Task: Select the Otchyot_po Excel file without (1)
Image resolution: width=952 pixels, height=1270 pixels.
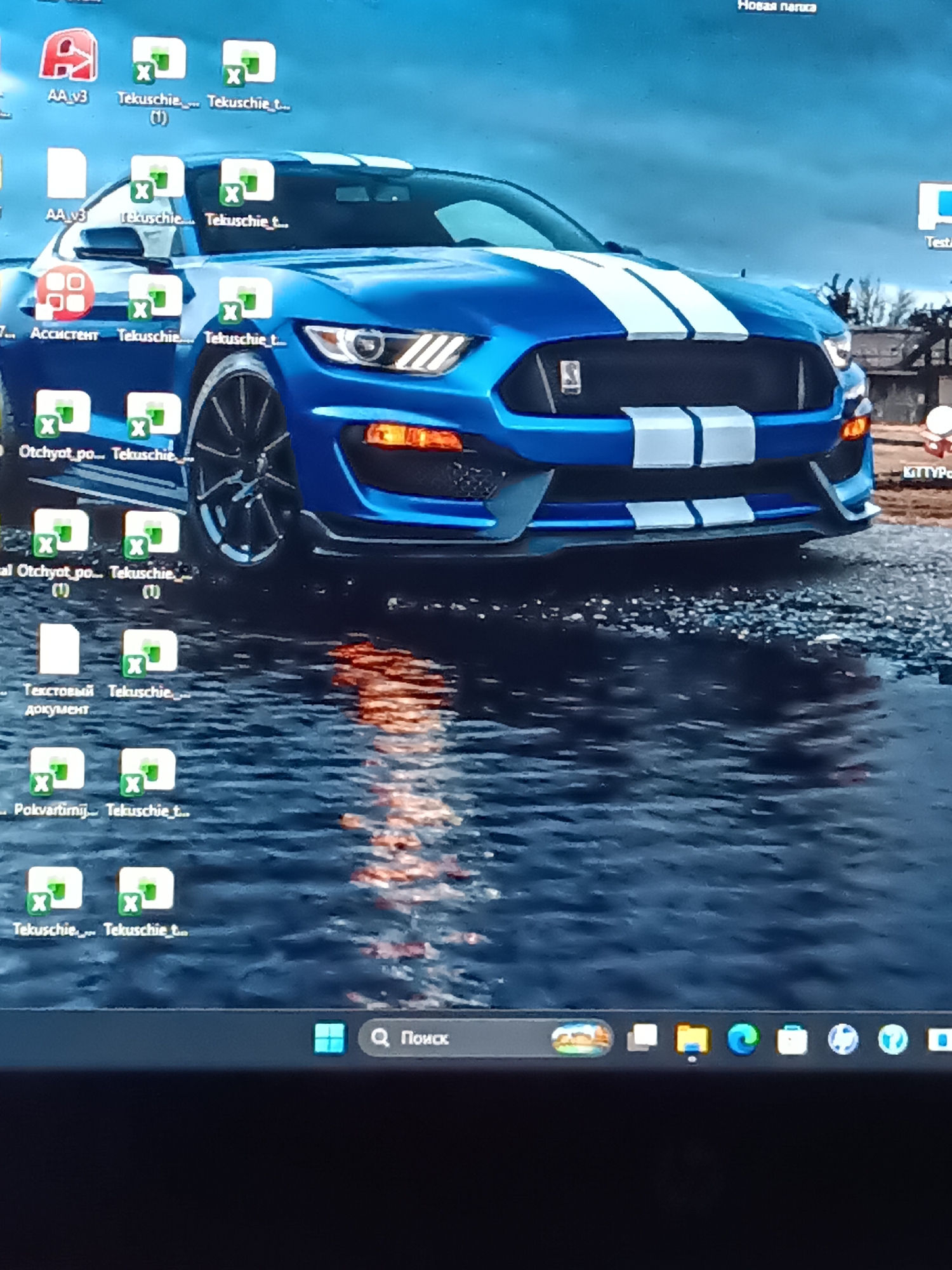Action: [x=62, y=414]
